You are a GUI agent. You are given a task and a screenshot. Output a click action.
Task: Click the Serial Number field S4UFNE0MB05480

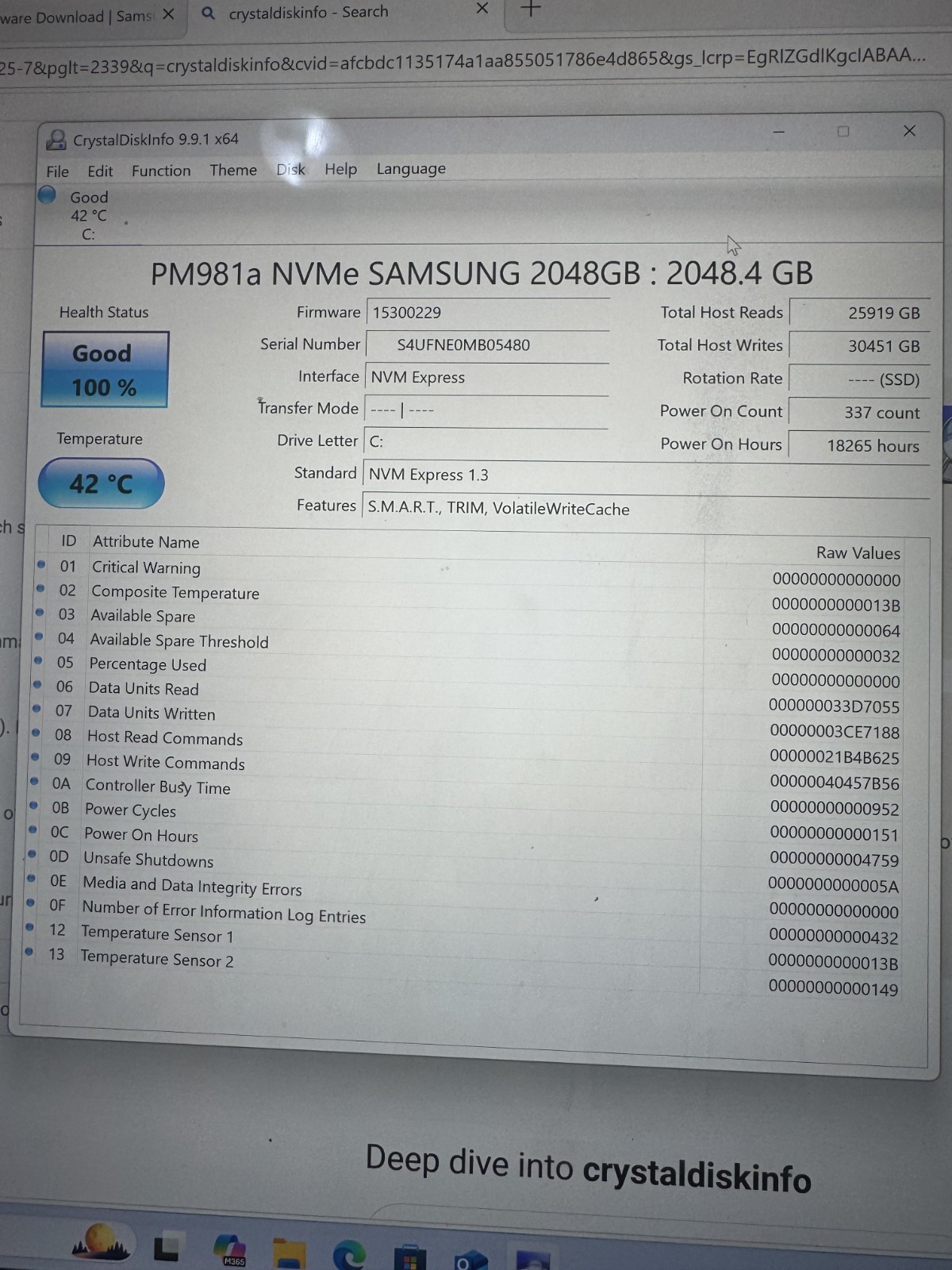487,345
